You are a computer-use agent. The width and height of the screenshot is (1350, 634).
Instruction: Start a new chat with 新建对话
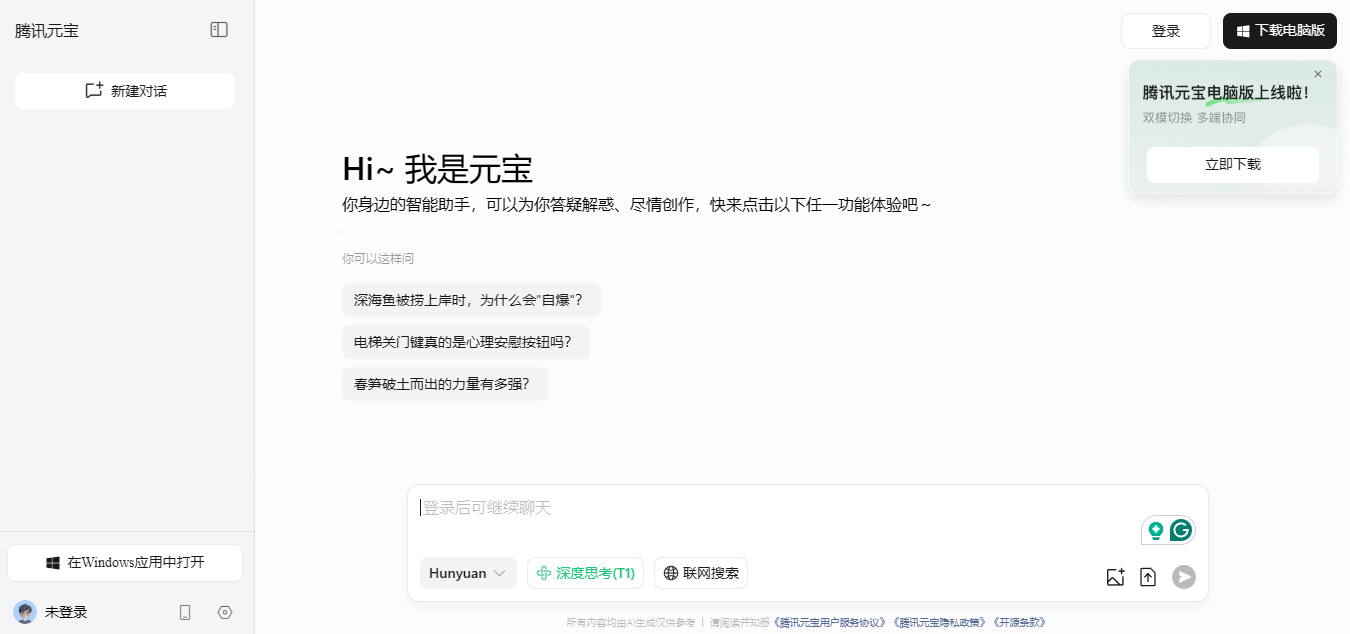[x=125, y=91]
